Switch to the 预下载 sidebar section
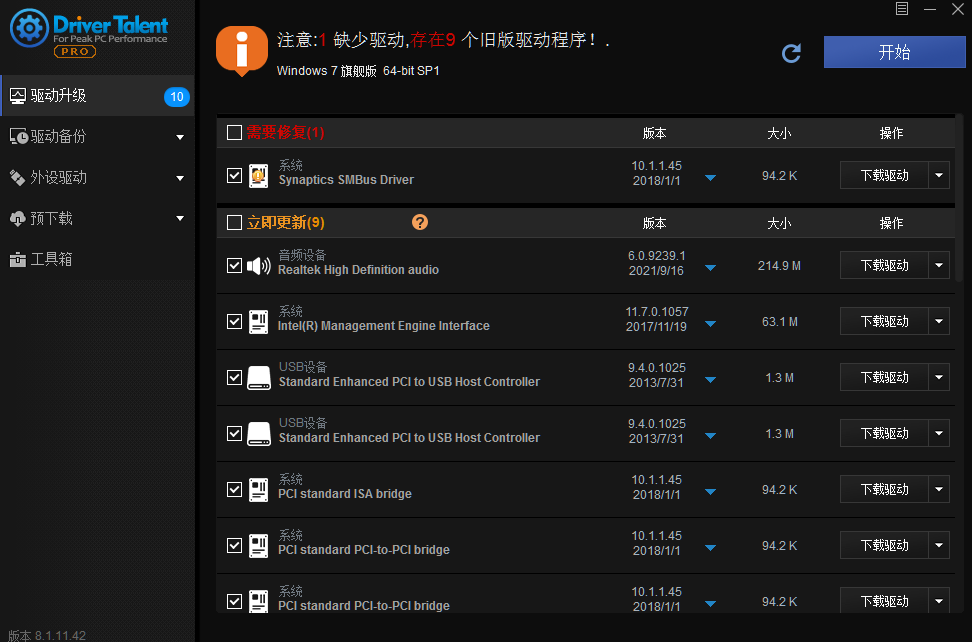The height and width of the screenshot is (642, 972). (97, 218)
